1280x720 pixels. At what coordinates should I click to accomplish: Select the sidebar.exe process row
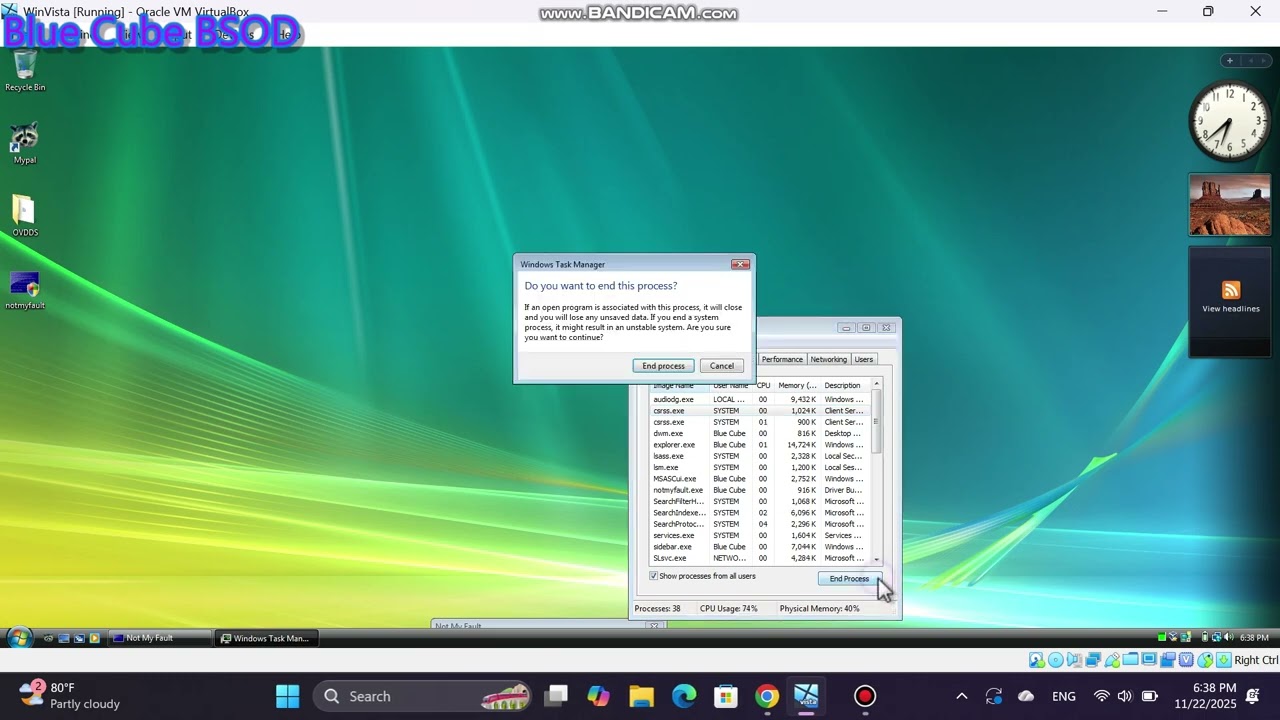pyautogui.click(x=760, y=547)
